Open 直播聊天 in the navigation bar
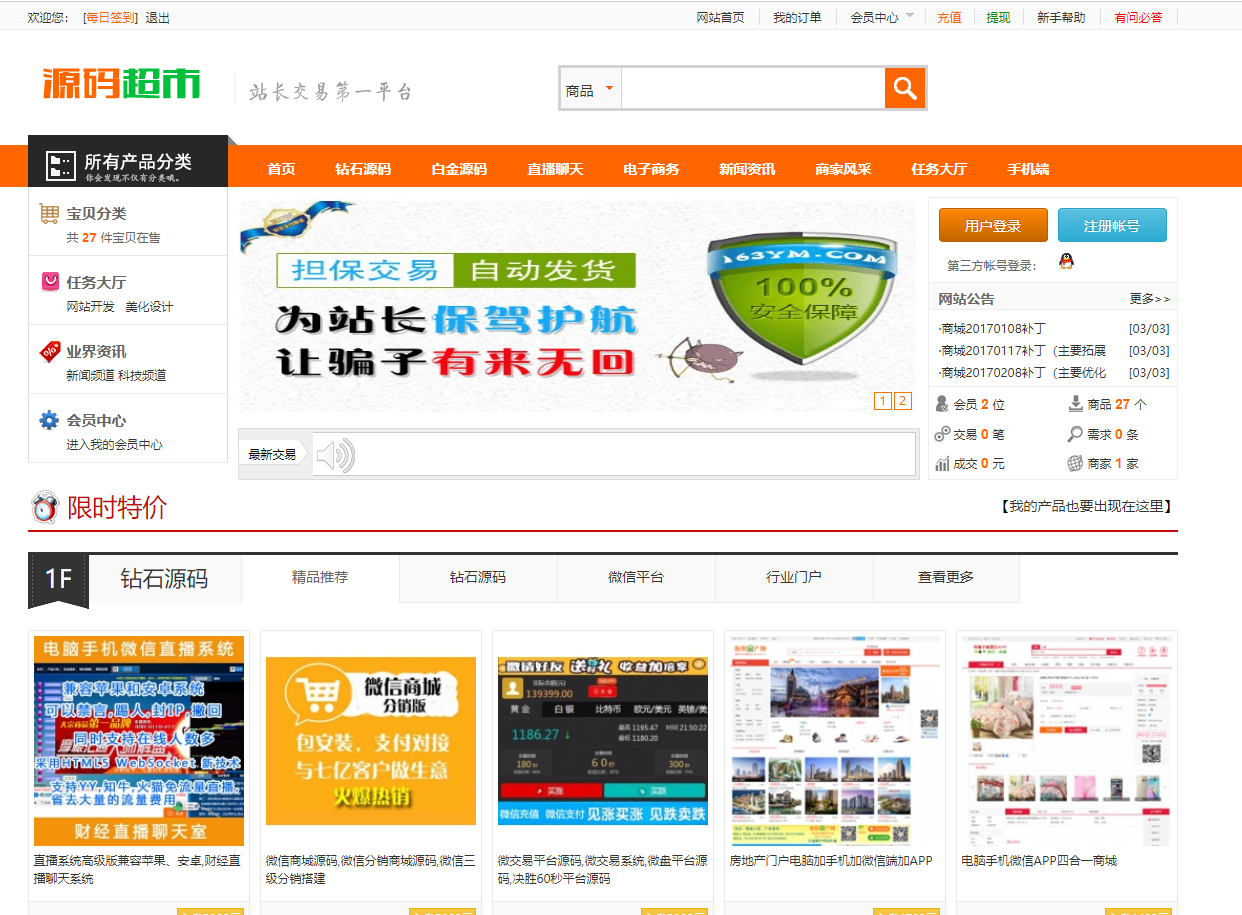 point(555,169)
